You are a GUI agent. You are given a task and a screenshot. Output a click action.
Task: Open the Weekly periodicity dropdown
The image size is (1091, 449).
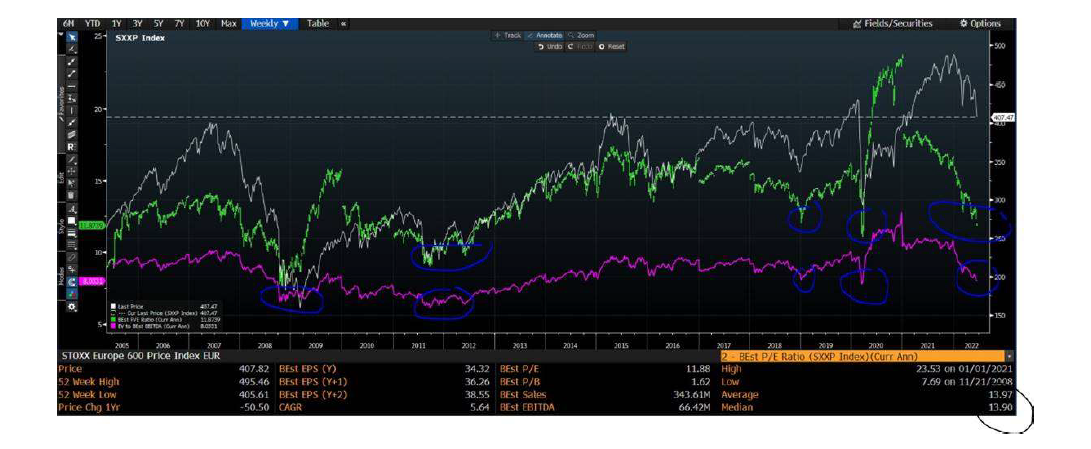pos(269,23)
